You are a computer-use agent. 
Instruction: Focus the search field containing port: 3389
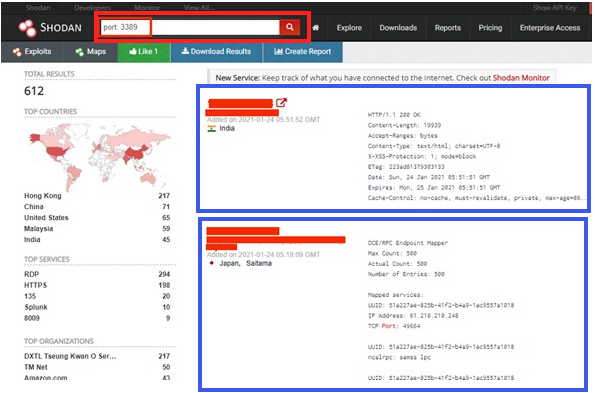(x=190, y=27)
